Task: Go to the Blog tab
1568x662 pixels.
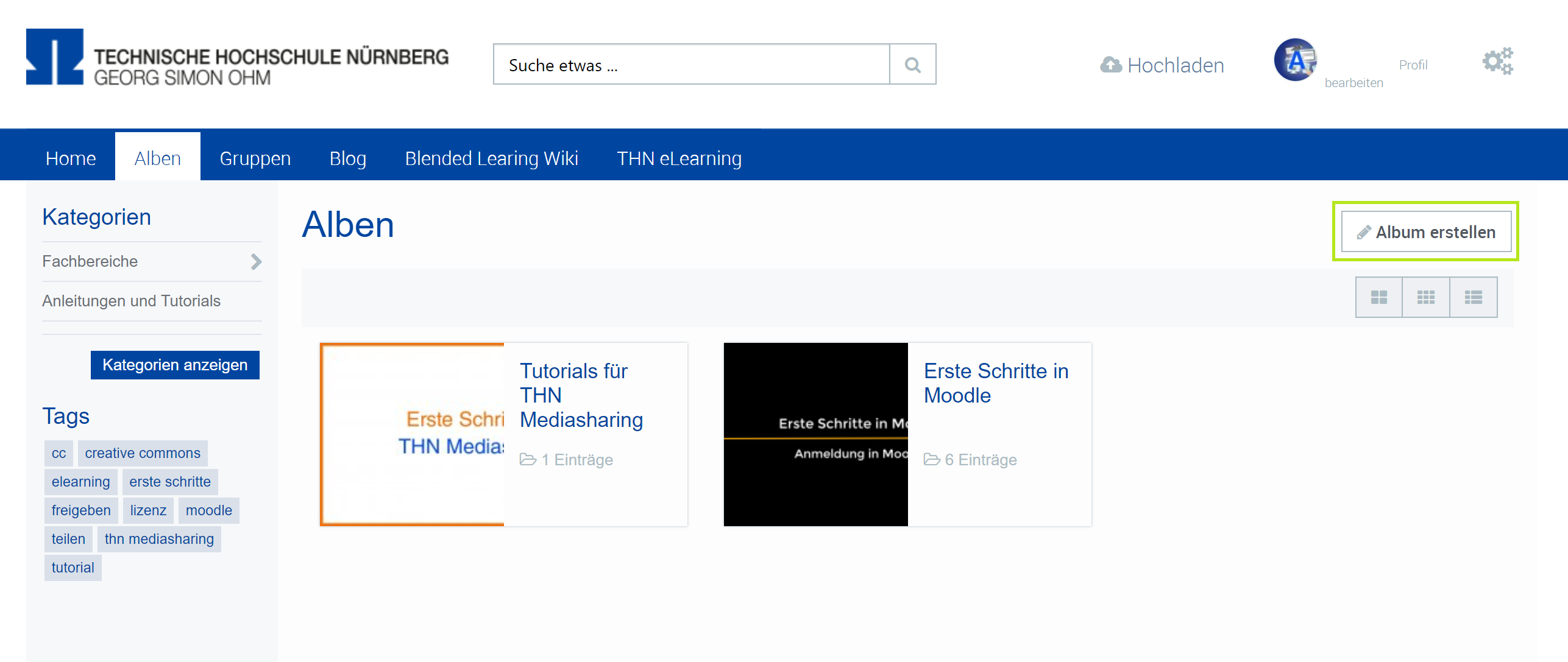Action: coord(347,158)
